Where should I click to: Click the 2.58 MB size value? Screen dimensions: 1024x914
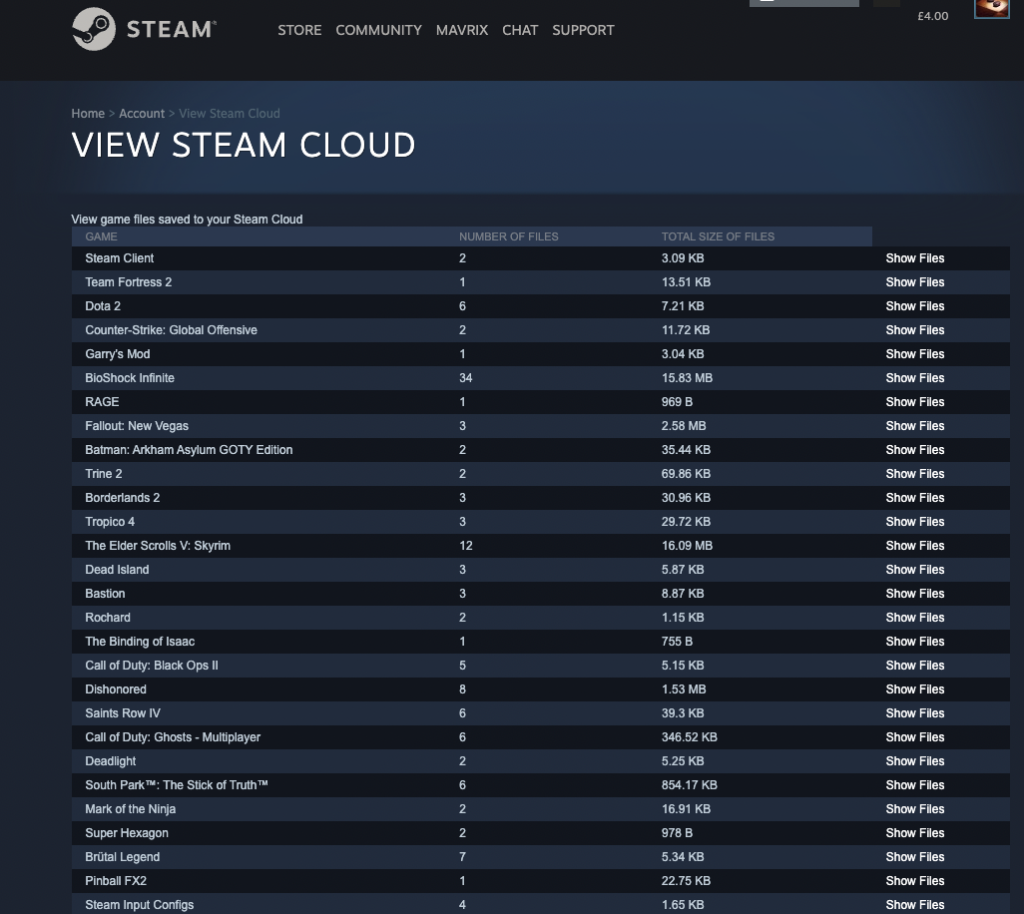point(684,426)
